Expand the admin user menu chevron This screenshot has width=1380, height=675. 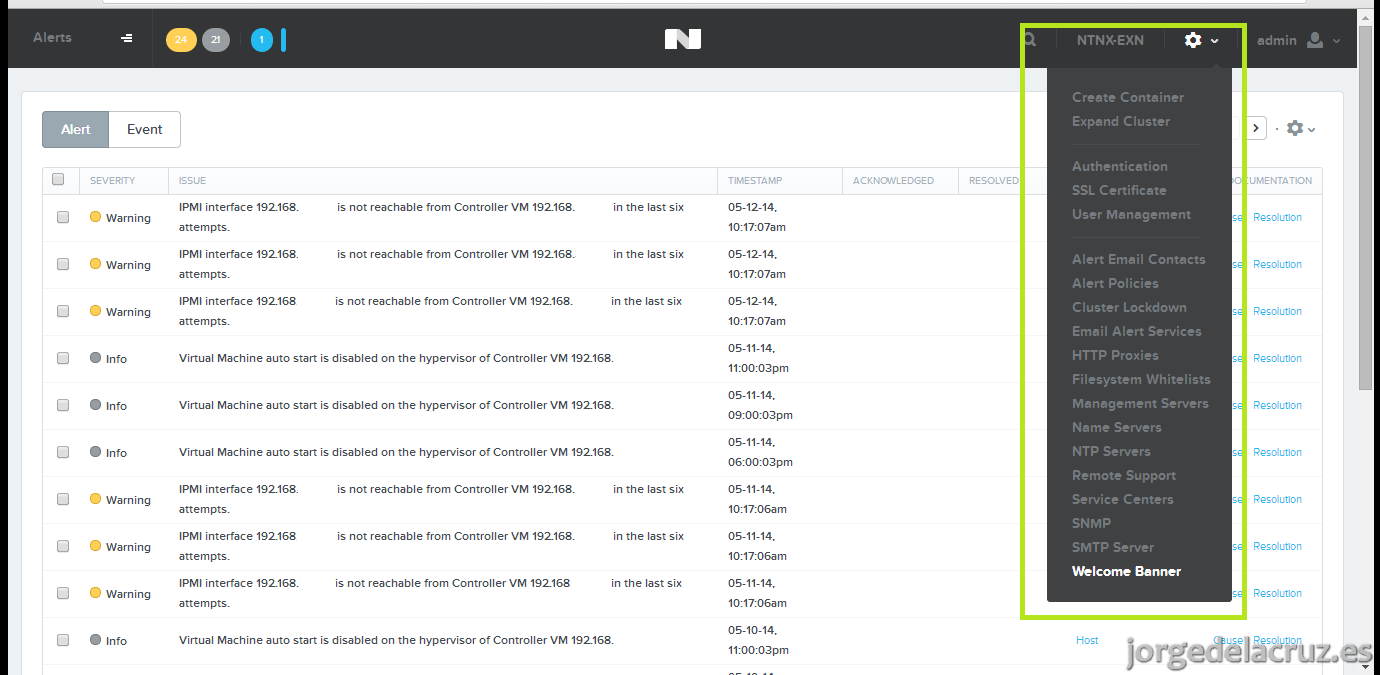(1337, 41)
